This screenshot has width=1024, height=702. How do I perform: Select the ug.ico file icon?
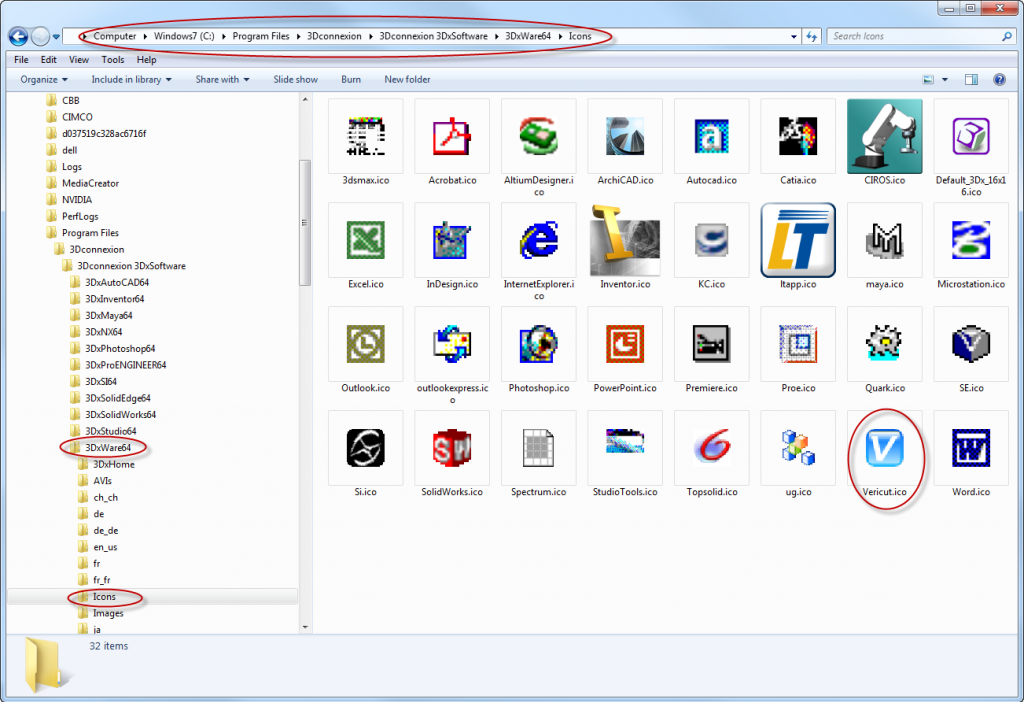click(x=798, y=448)
